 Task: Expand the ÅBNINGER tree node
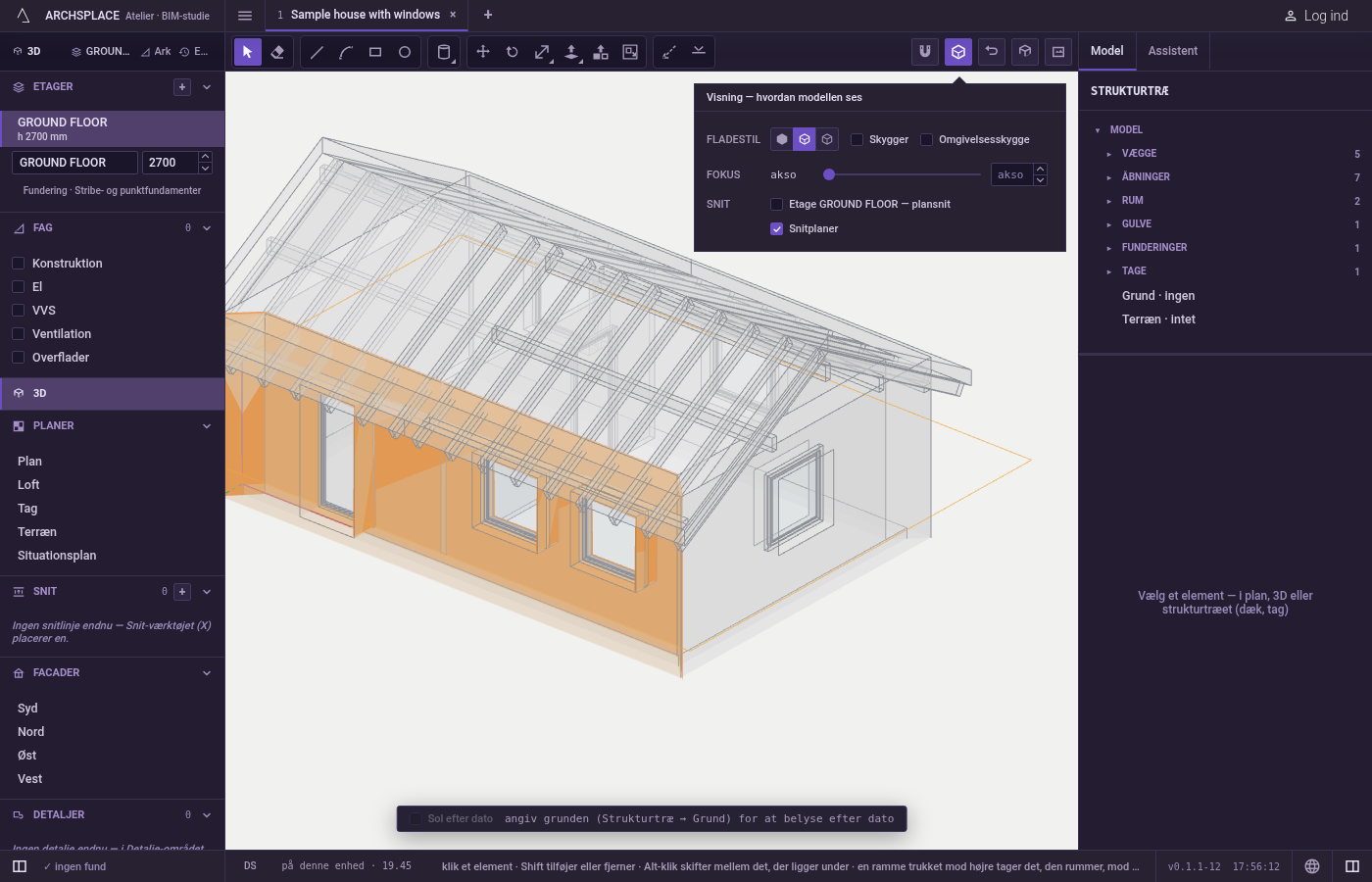1109,177
